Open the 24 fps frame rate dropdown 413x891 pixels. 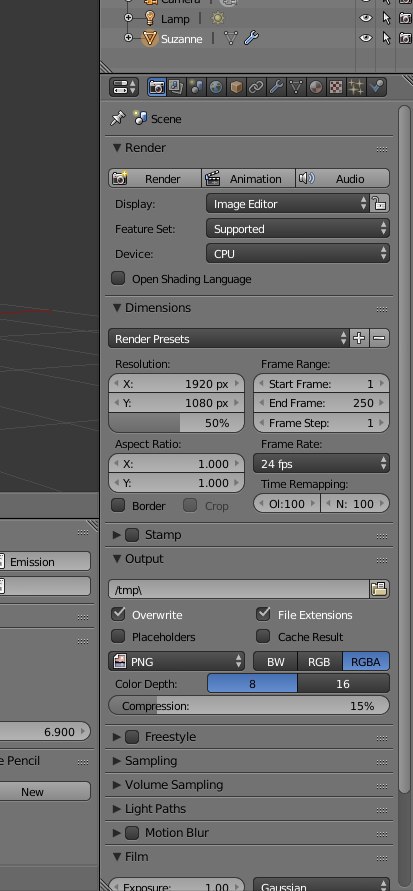click(x=322, y=463)
